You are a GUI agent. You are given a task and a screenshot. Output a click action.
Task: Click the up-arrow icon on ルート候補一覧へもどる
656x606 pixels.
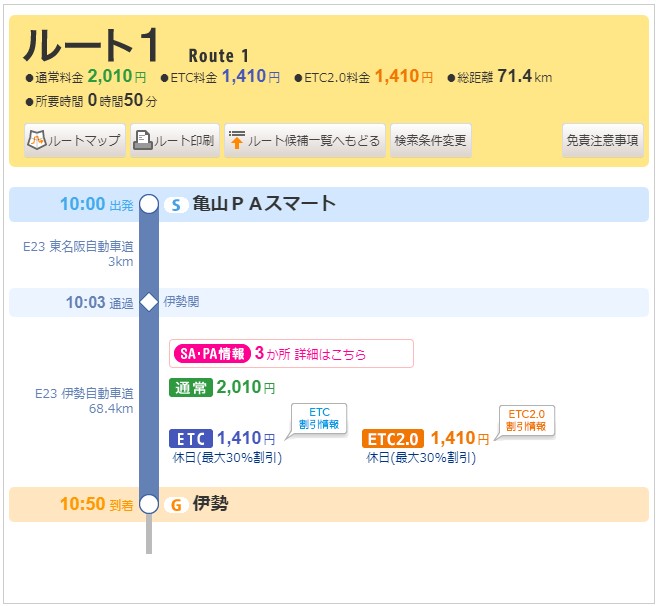pyautogui.click(x=237, y=141)
